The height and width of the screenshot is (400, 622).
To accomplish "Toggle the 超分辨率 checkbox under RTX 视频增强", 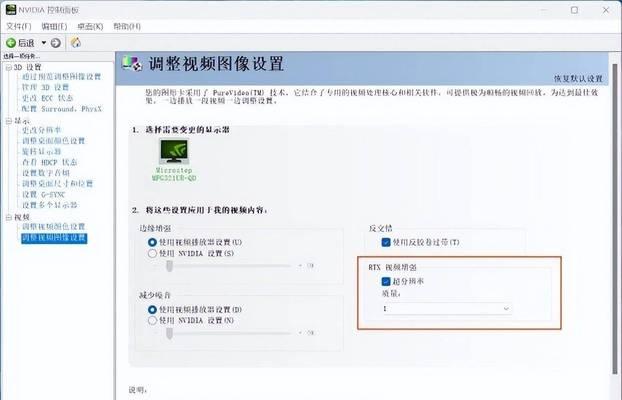I will (x=386, y=281).
